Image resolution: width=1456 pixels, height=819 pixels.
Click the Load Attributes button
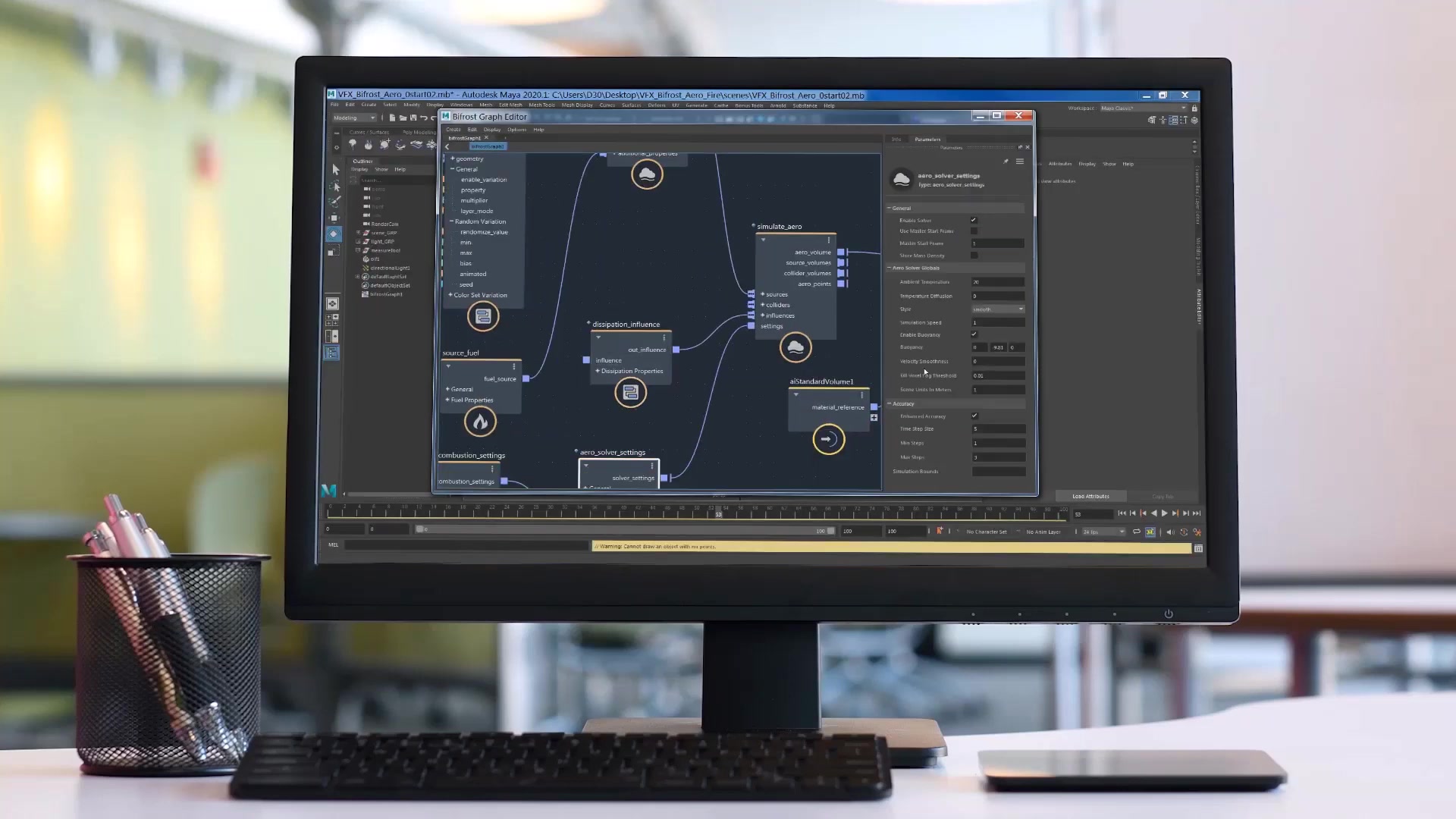point(1090,495)
